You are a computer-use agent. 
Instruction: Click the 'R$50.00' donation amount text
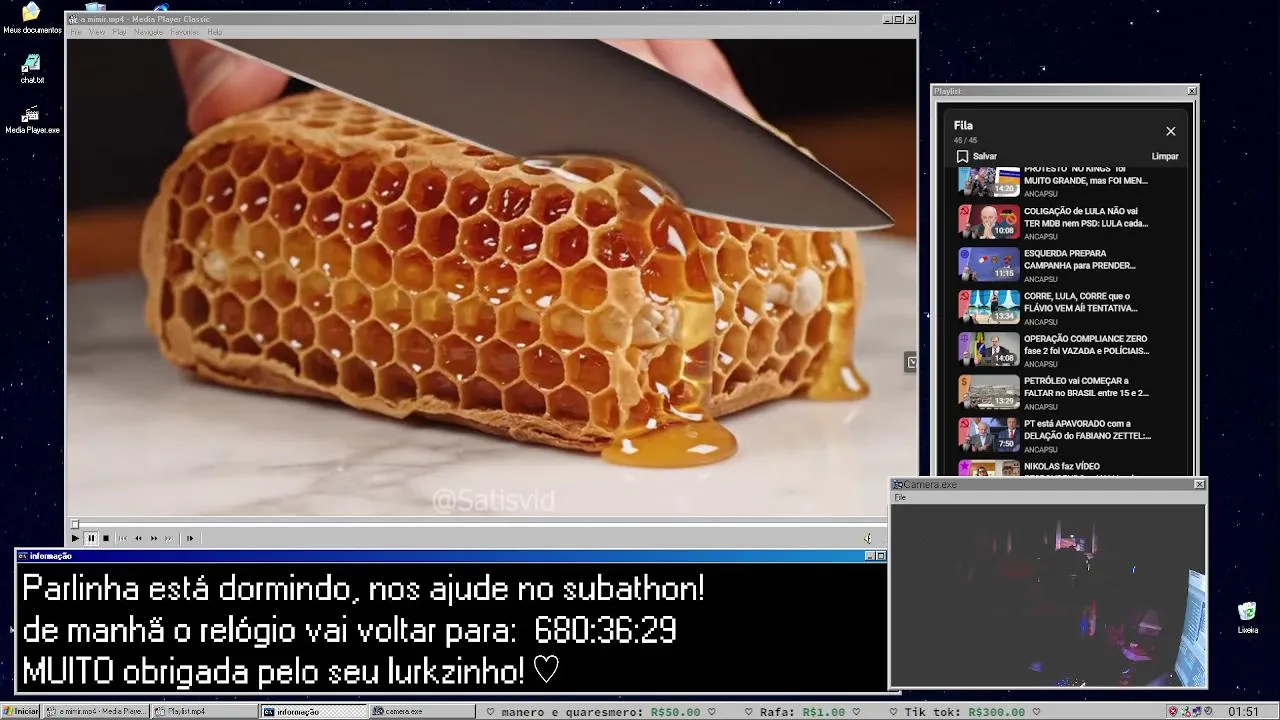676,712
